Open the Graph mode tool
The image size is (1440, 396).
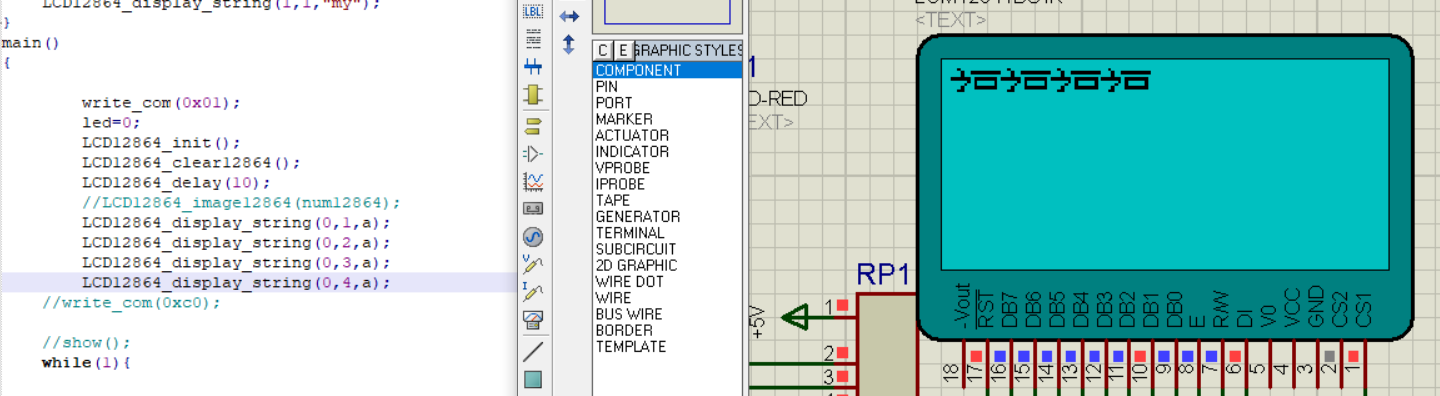tap(533, 182)
